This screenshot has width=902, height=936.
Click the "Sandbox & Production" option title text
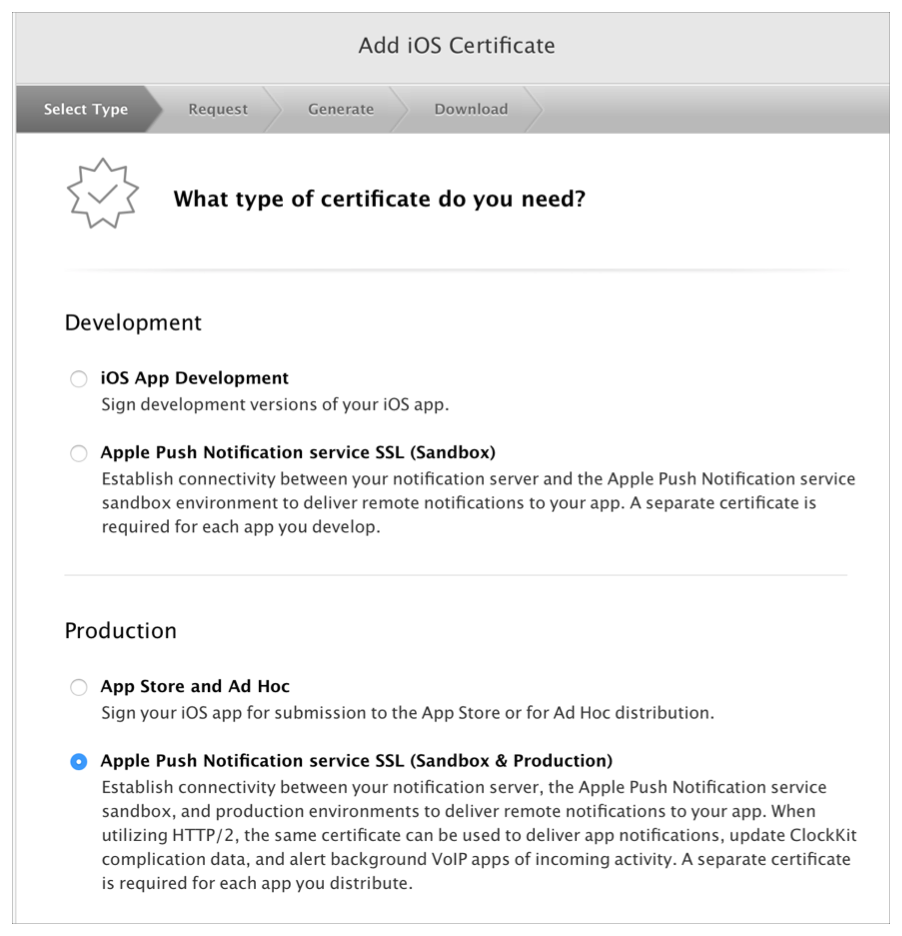[x=356, y=761]
